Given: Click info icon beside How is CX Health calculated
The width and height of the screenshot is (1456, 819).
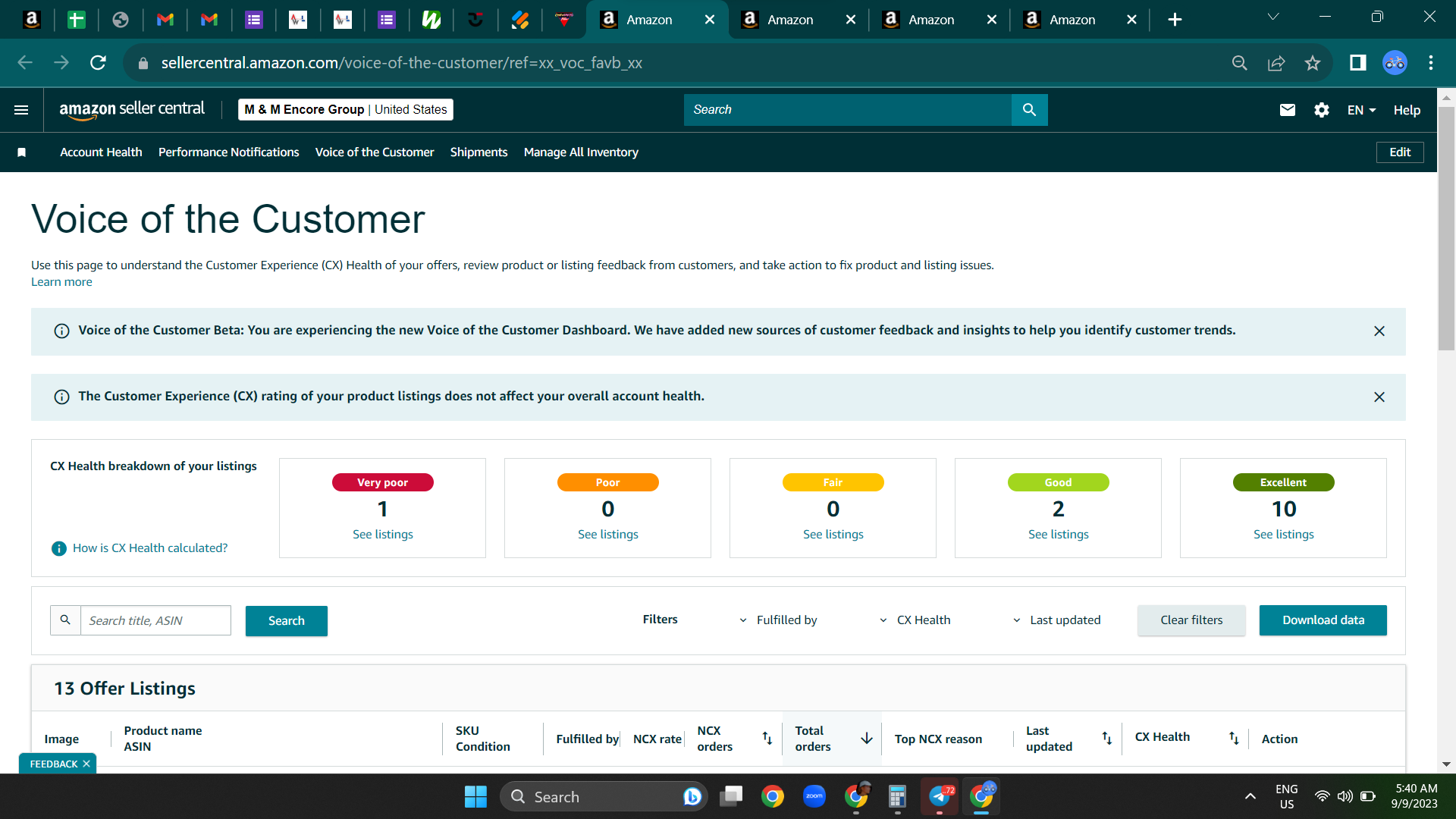Looking at the screenshot, I should [x=58, y=548].
